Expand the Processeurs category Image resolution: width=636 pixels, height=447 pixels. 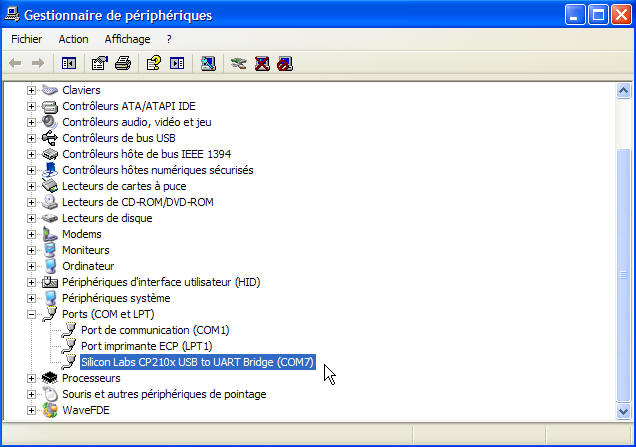pos(32,378)
